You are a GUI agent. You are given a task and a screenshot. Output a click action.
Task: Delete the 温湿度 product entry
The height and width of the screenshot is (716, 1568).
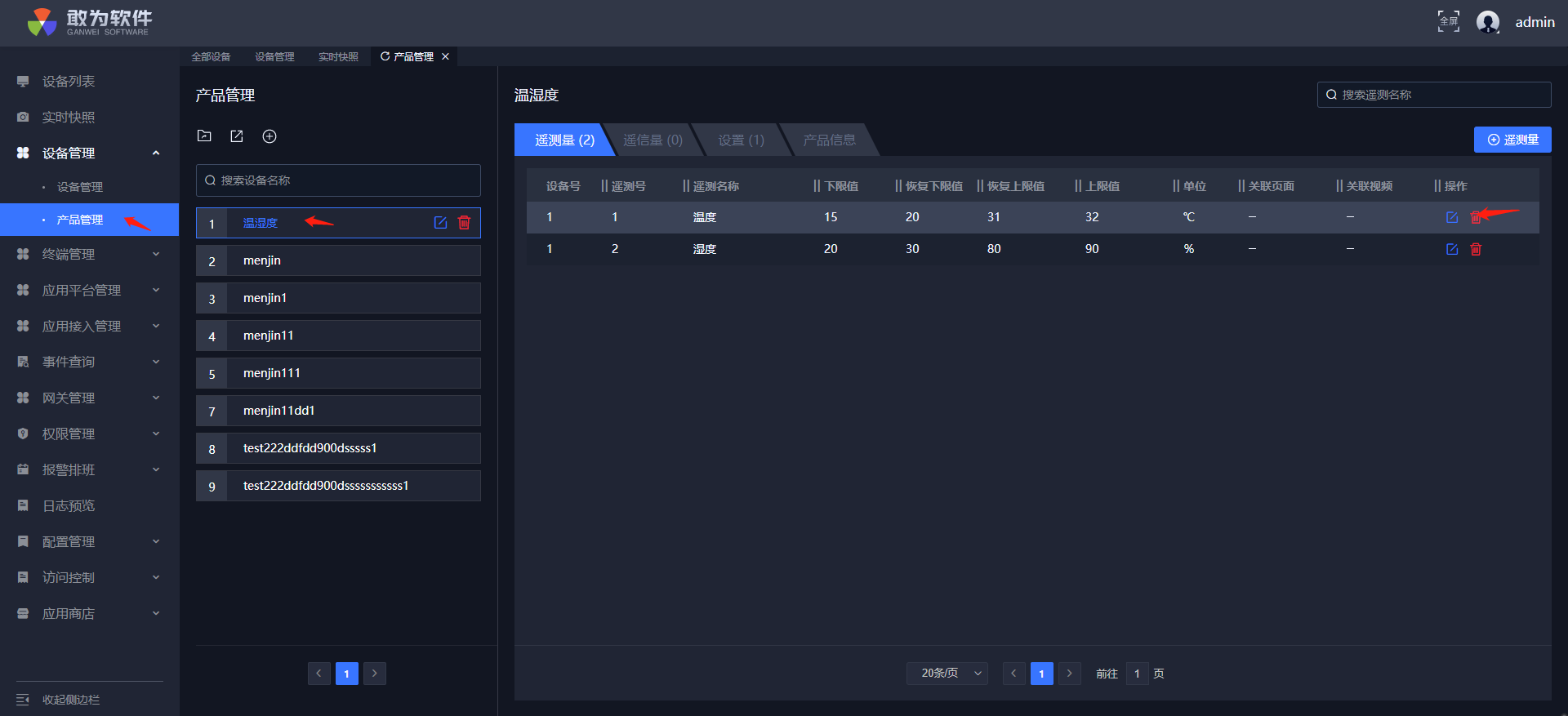(x=464, y=223)
